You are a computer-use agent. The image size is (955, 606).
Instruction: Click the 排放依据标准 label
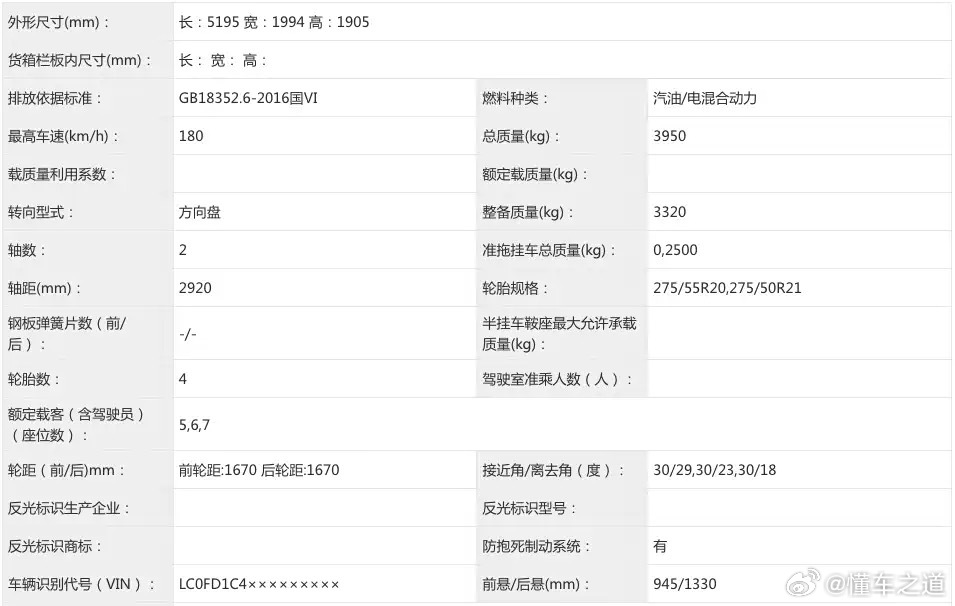tap(55, 98)
